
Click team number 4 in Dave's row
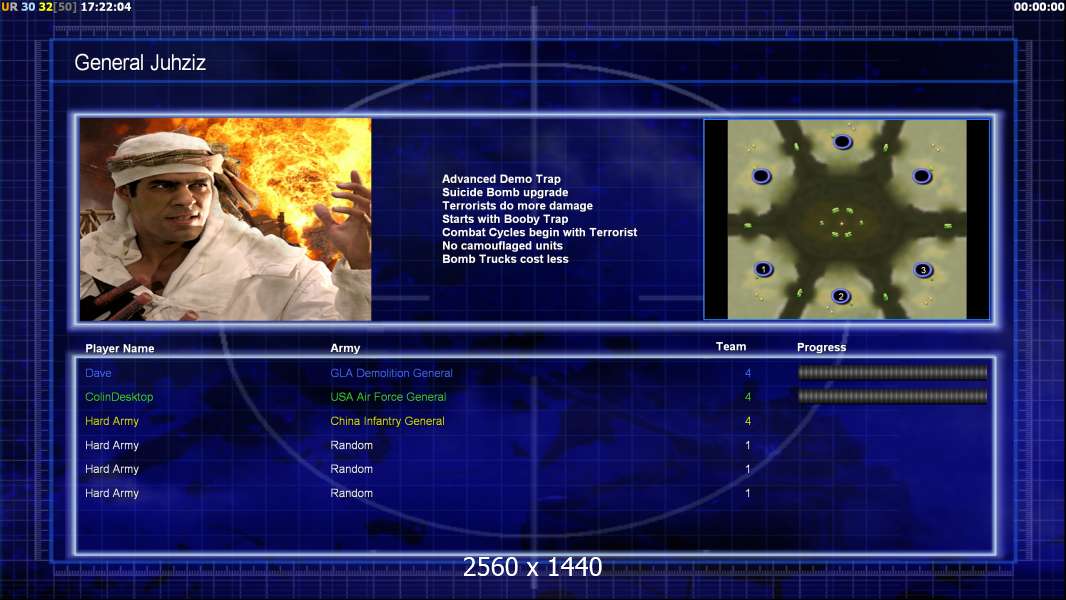click(x=748, y=373)
